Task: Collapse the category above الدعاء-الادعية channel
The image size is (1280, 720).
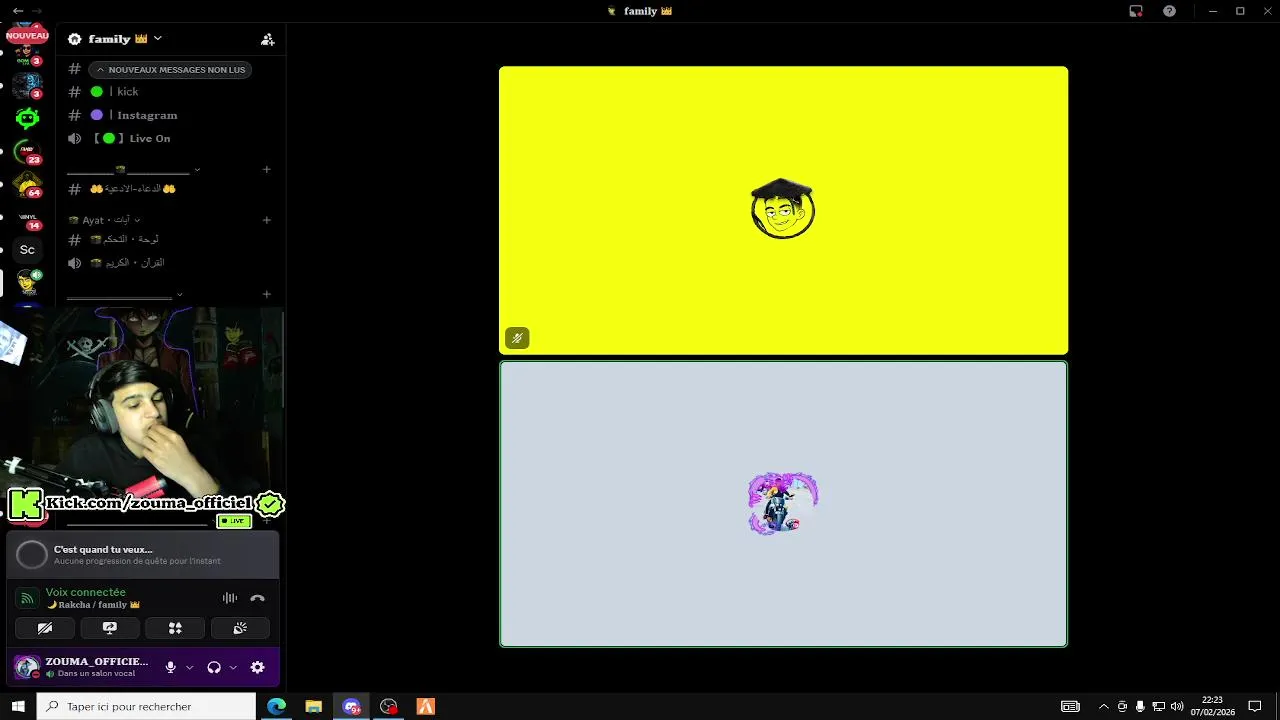Action: (134, 170)
